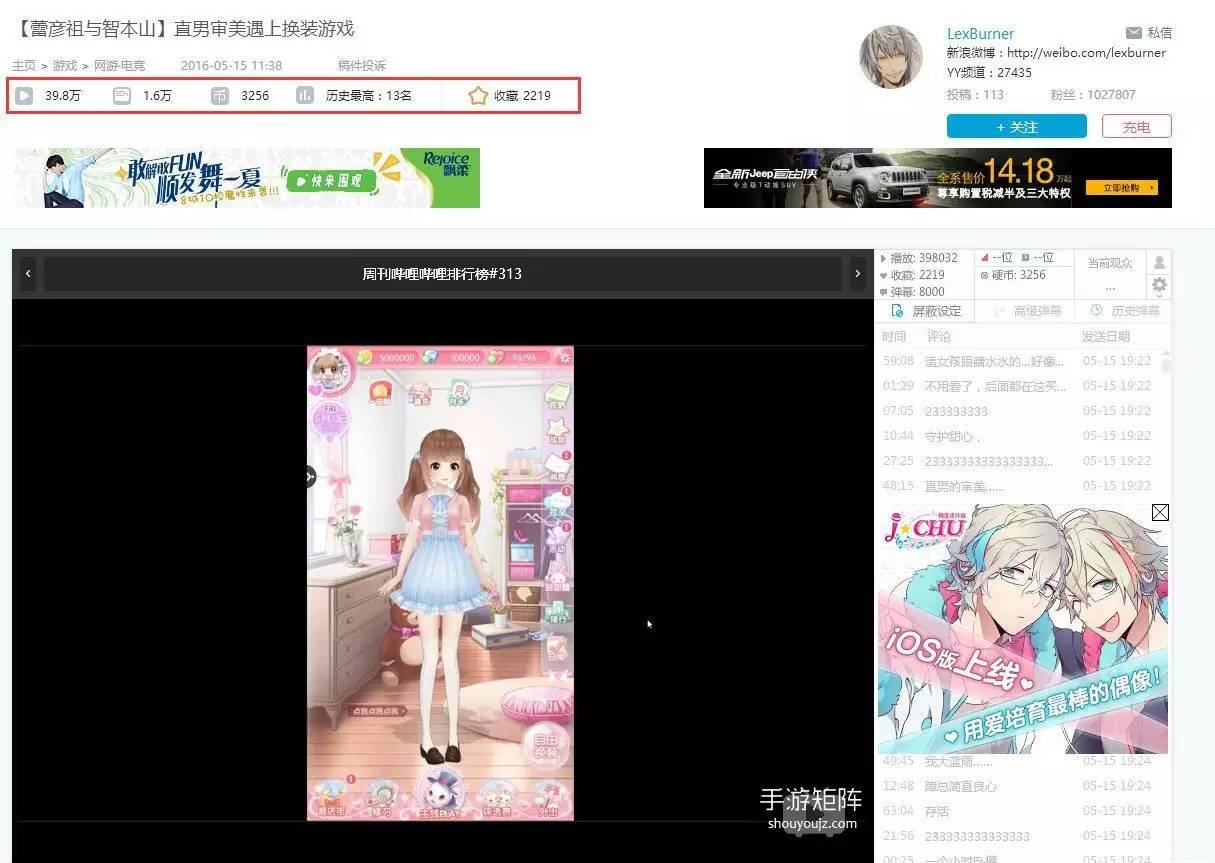Click the 商店街 shop icon in game
Viewport: 1215px width, 863px height.
point(330,799)
